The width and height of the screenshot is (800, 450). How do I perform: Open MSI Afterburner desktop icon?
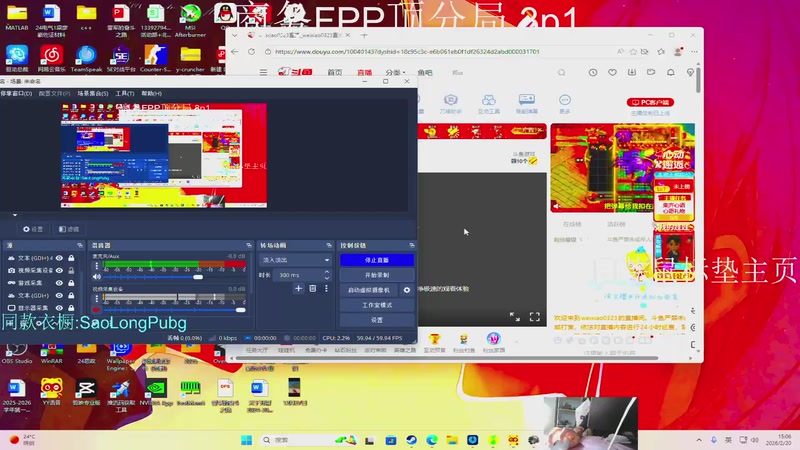click(x=190, y=20)
